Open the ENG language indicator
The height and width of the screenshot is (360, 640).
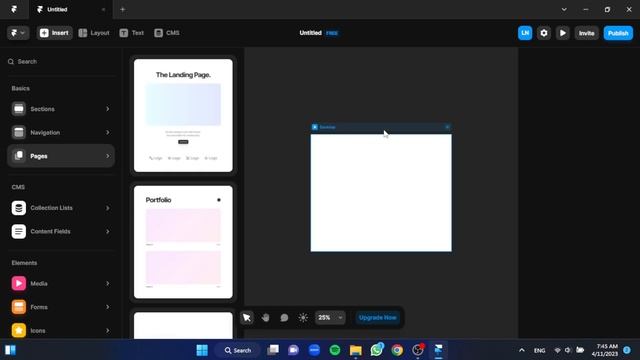540,350
